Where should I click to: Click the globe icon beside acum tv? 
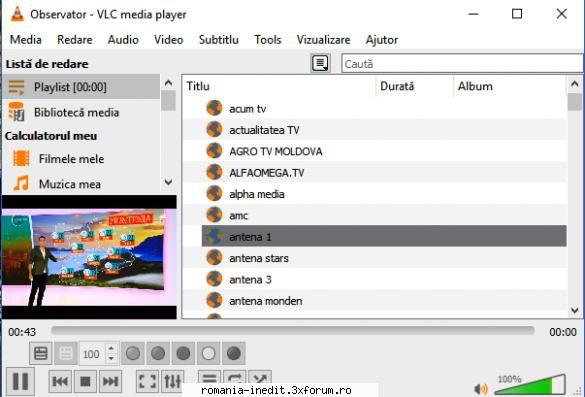coord(215,108)
